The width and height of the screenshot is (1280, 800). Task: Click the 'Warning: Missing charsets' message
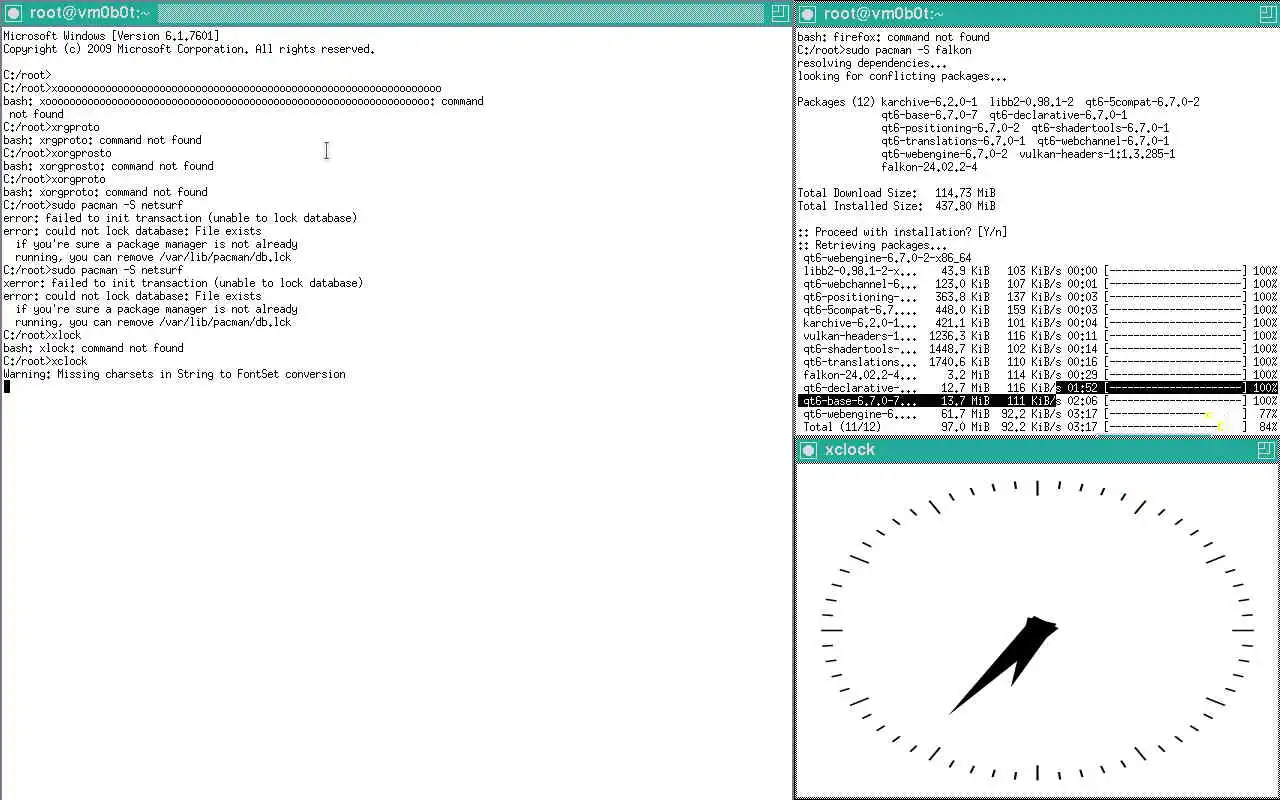coord(174,374)
